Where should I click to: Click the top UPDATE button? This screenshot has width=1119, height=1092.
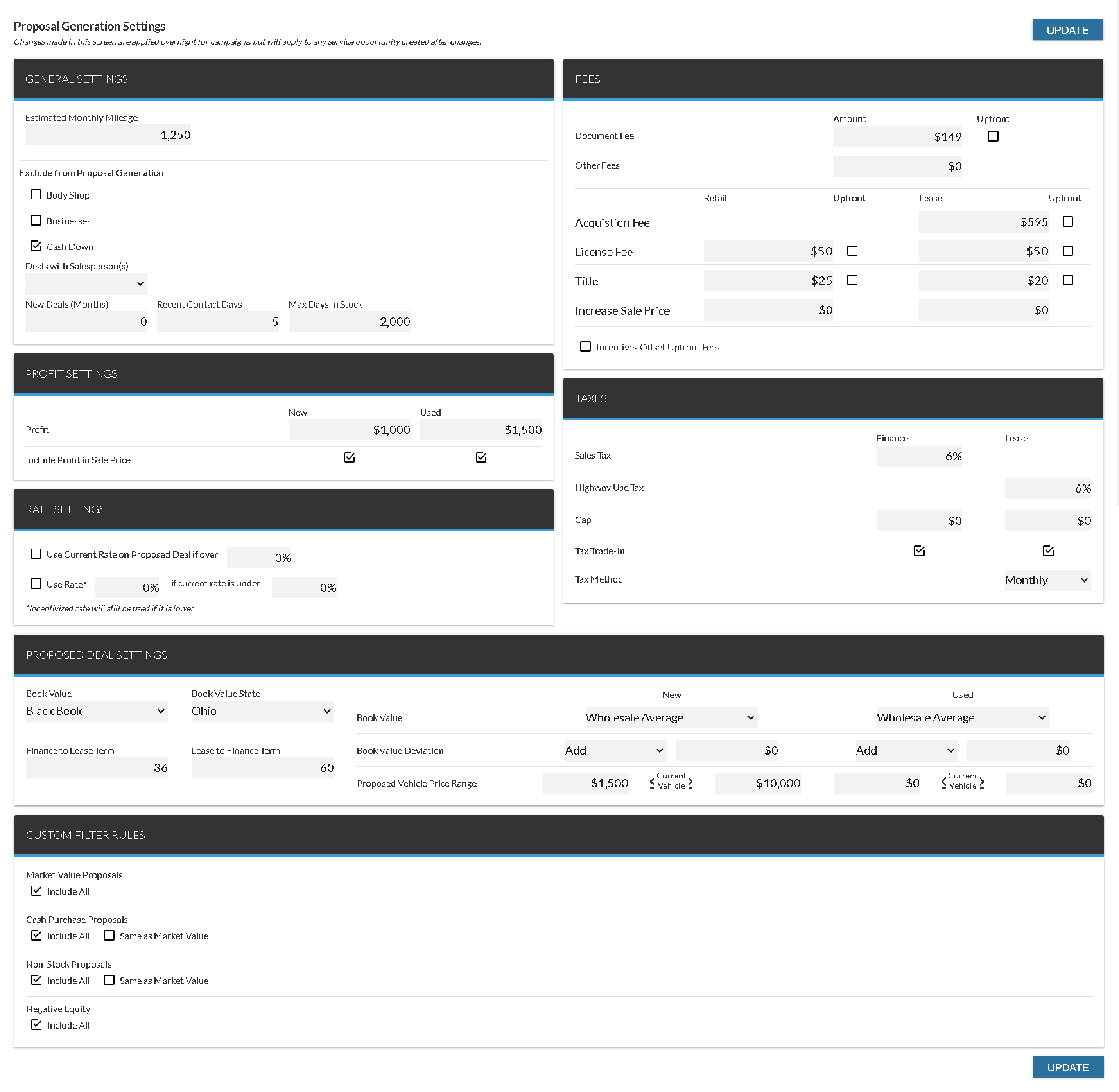pyautogui.click(x=1067, y=30)
